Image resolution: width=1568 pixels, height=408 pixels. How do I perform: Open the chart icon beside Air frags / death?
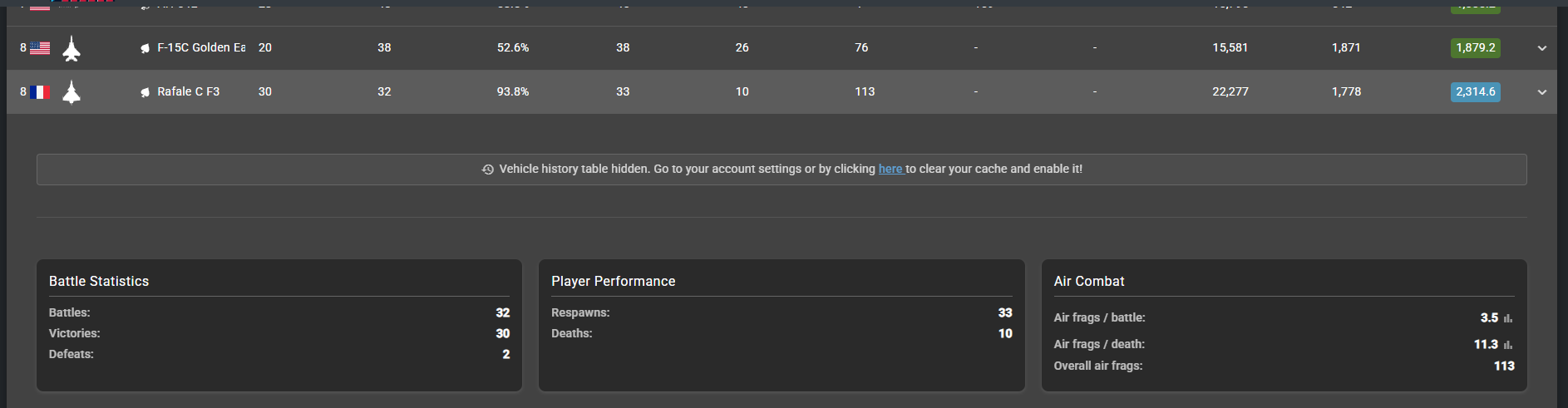click(1508, 345)
